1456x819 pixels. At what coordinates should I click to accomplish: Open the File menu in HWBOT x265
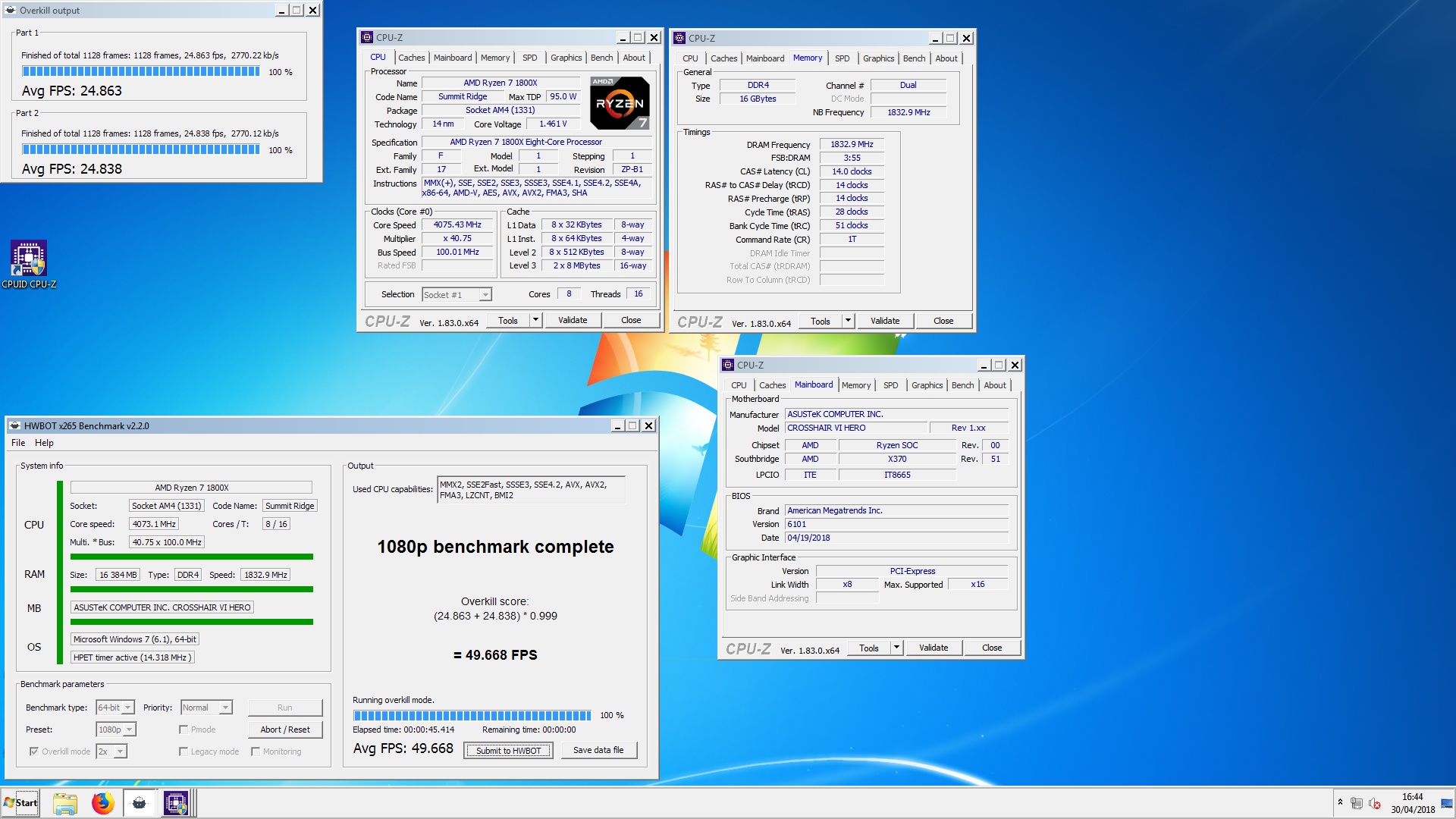pos(18,443)
